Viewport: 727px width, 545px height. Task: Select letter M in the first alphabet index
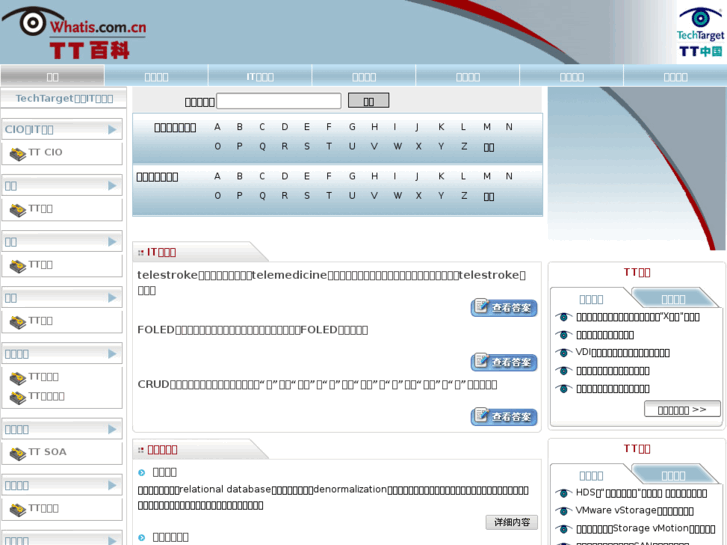tap(487, 127)
